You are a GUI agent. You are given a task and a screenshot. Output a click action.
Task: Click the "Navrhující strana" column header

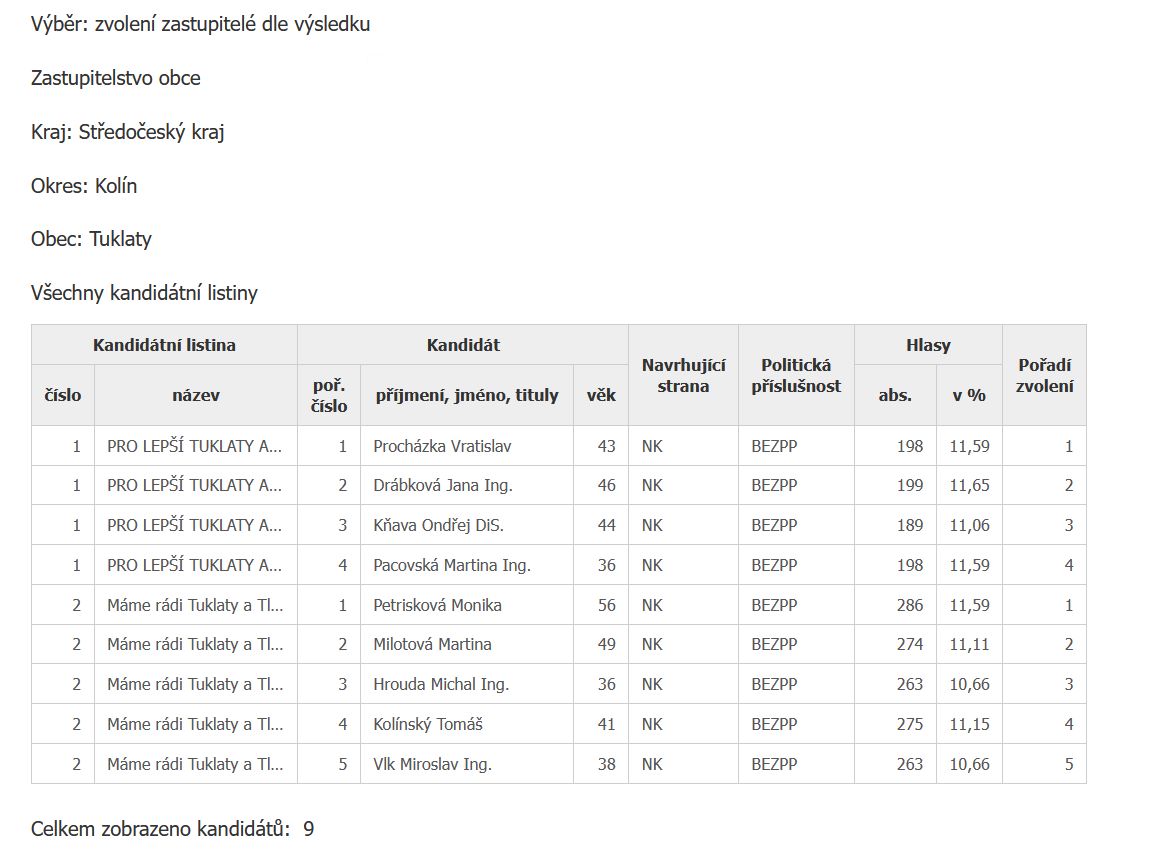[683, 375]
